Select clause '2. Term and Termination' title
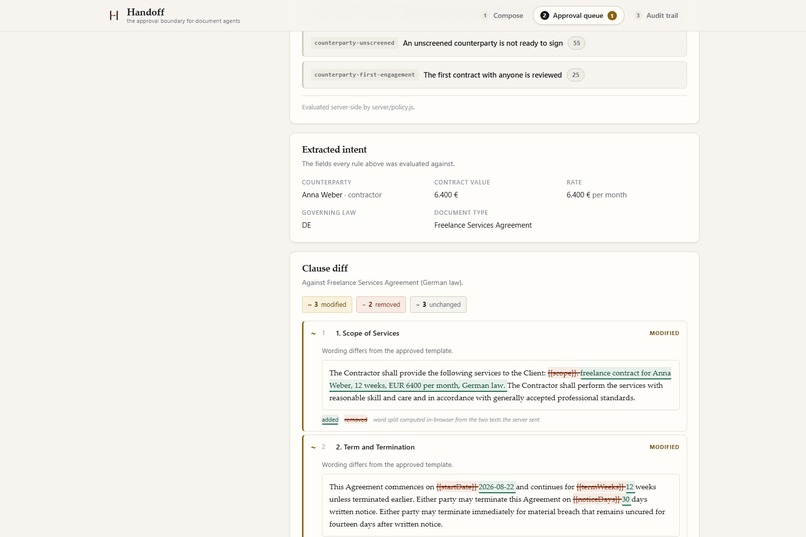Image resolution: width=806 pixels, height=537 pixels. pyautogui.click(x=375, y=447)
